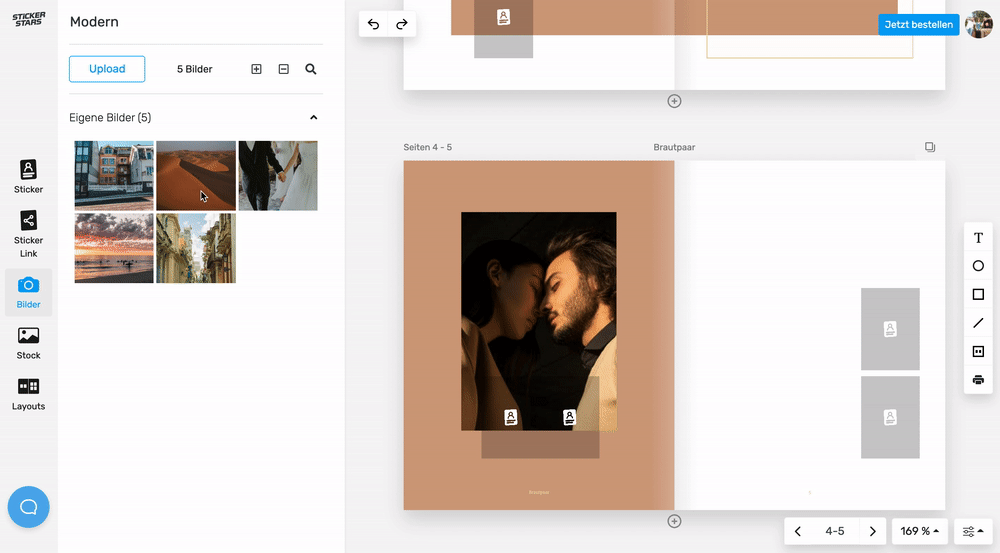The height and width of the screenshot is (553, 1000).
Task: Decrease thumbnail size with minus icon
Action: point(284,69)
